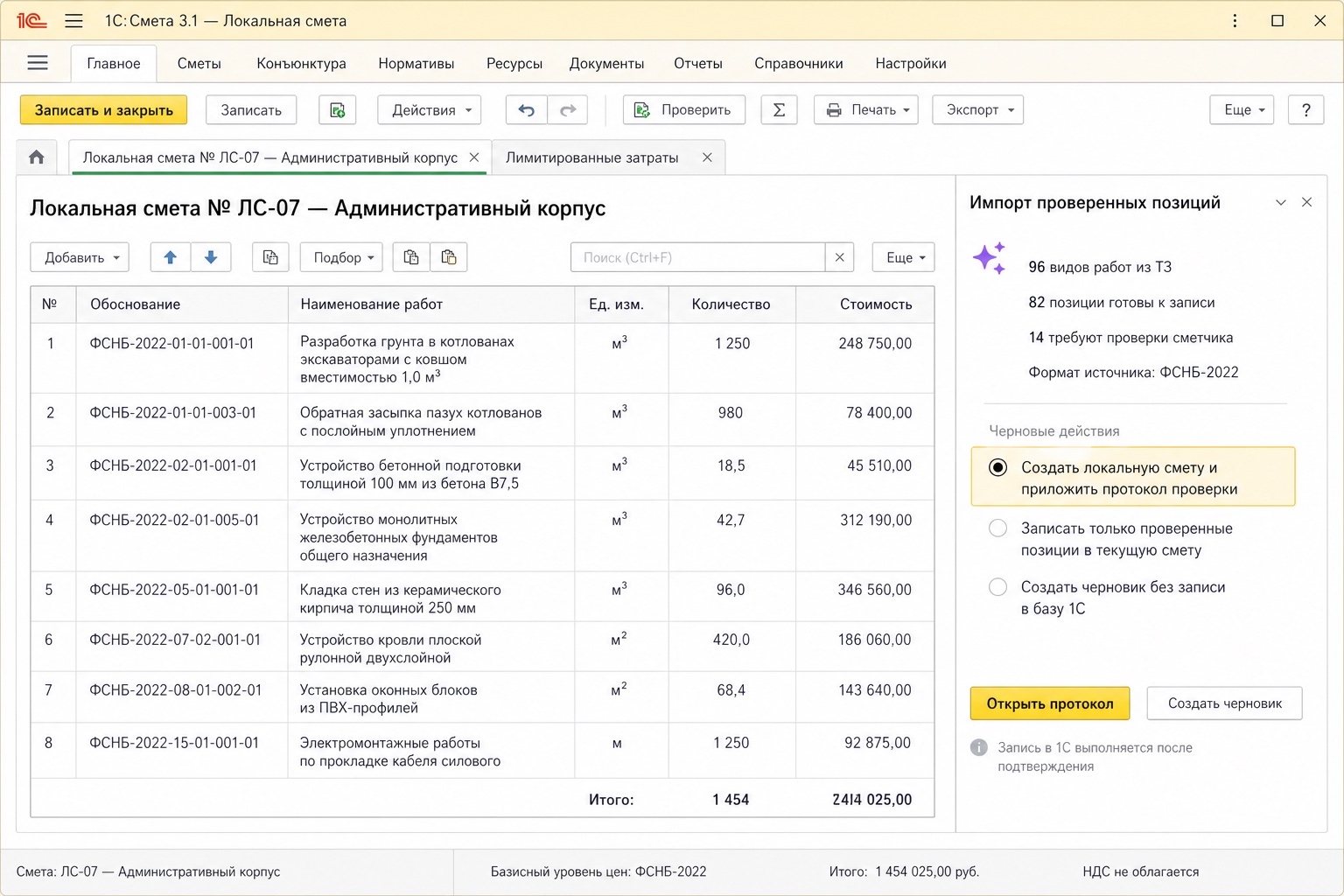Click the purple AI sparkle icon

990,258
